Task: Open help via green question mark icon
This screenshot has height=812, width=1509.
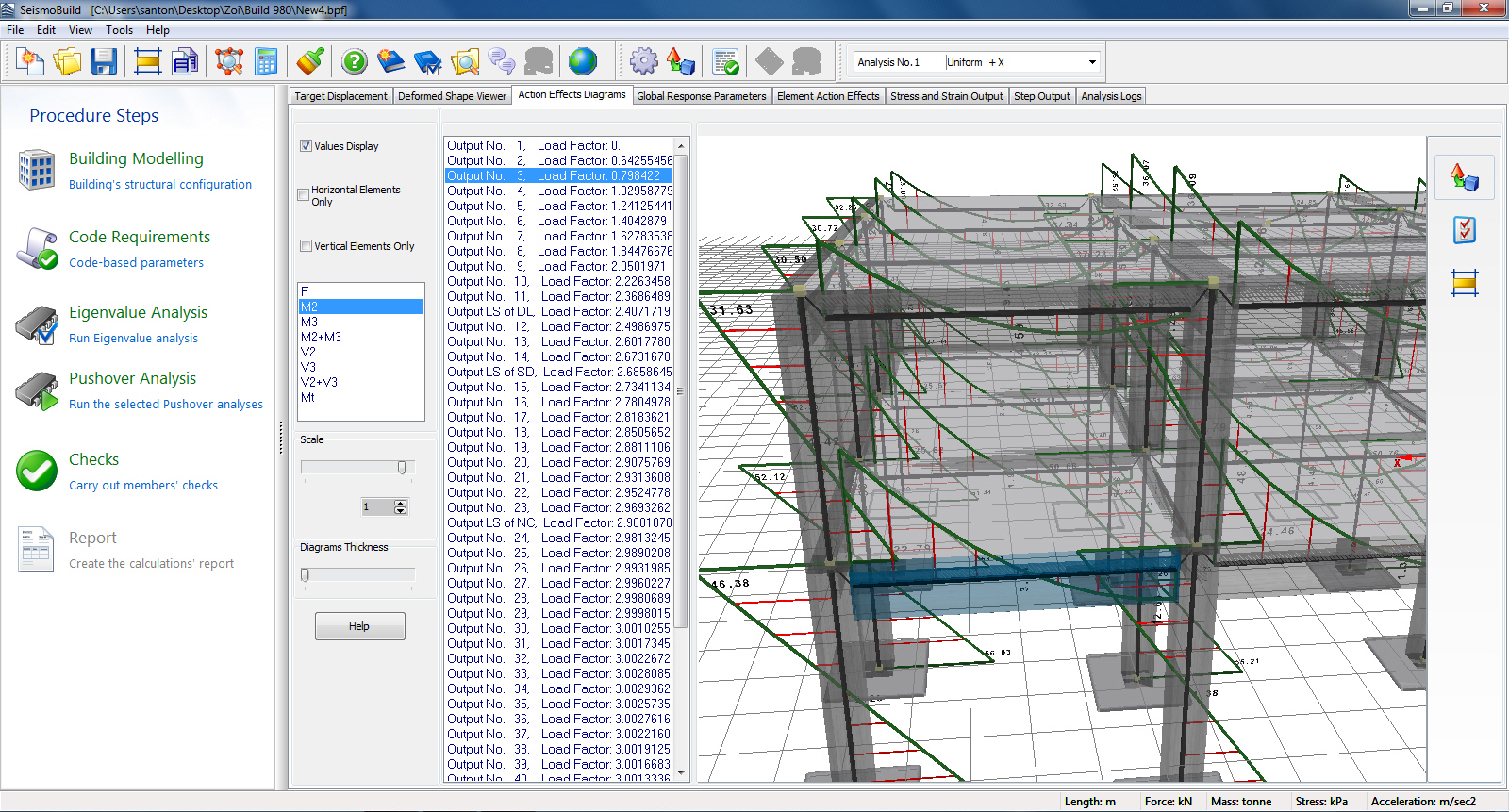Action: 355,62
